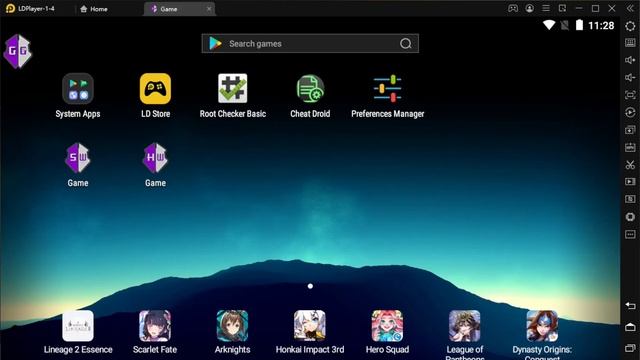Launch Honkai Impact 3rd game
640x360 pixels.
tap(310, 326)
